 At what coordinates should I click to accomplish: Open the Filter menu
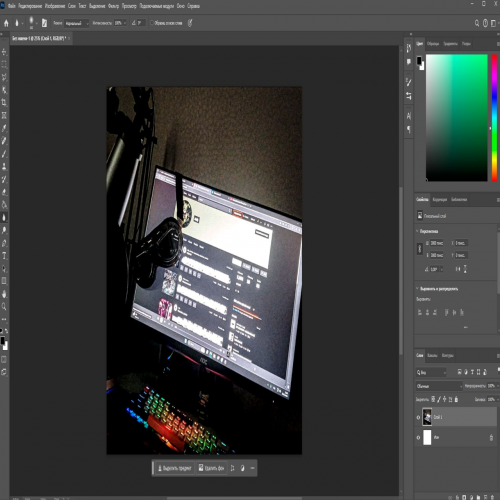[113, 6]
